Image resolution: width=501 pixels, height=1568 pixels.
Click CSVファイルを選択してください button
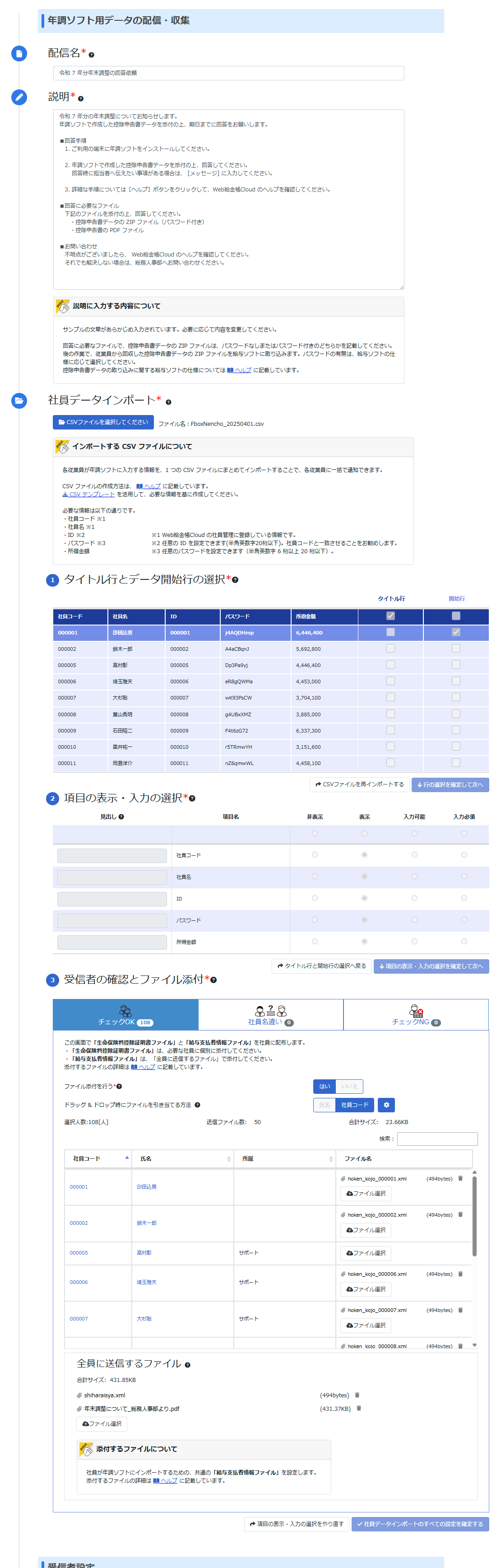[x=103, y=422]
